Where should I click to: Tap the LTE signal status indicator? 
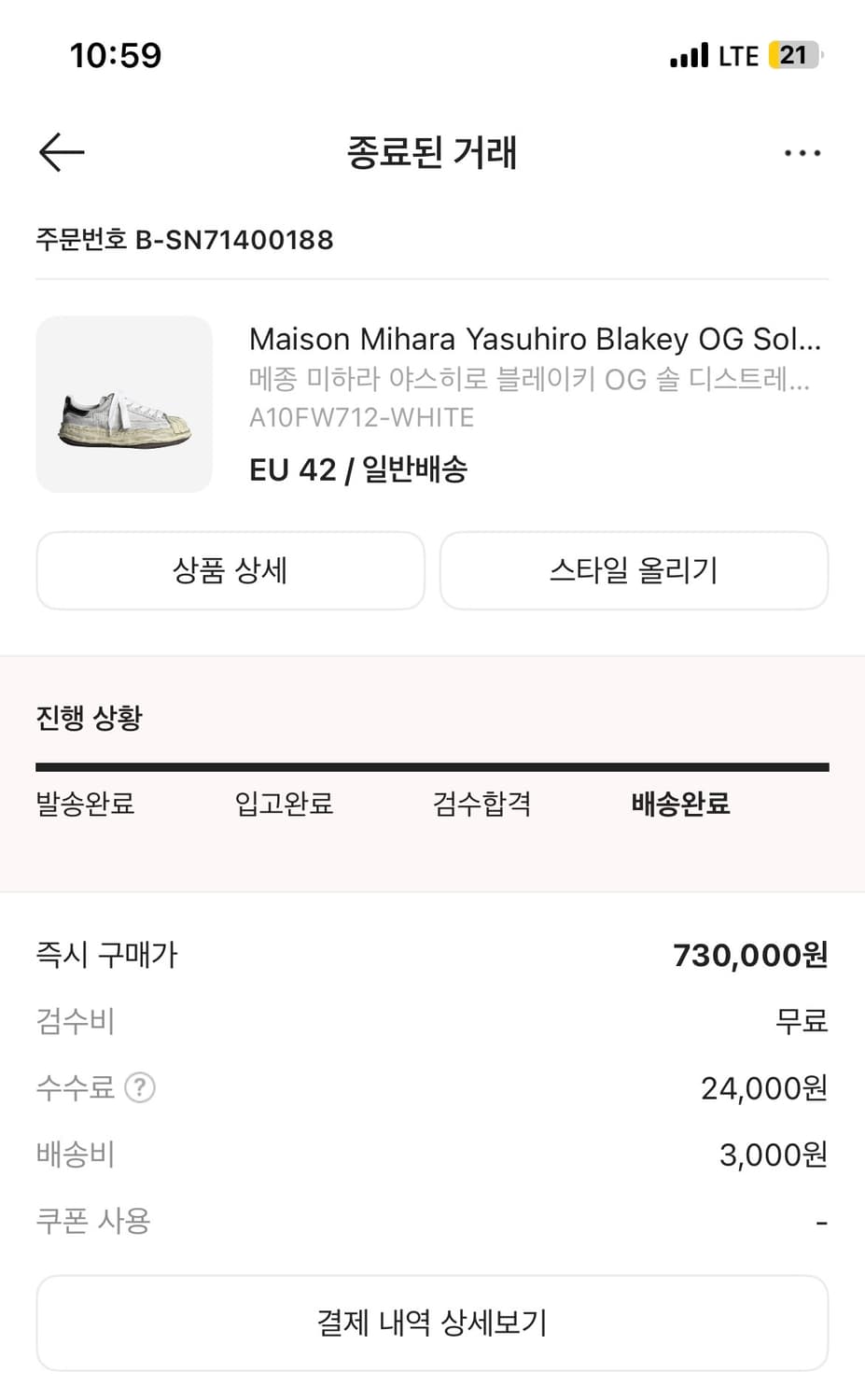tap(715, 56)
